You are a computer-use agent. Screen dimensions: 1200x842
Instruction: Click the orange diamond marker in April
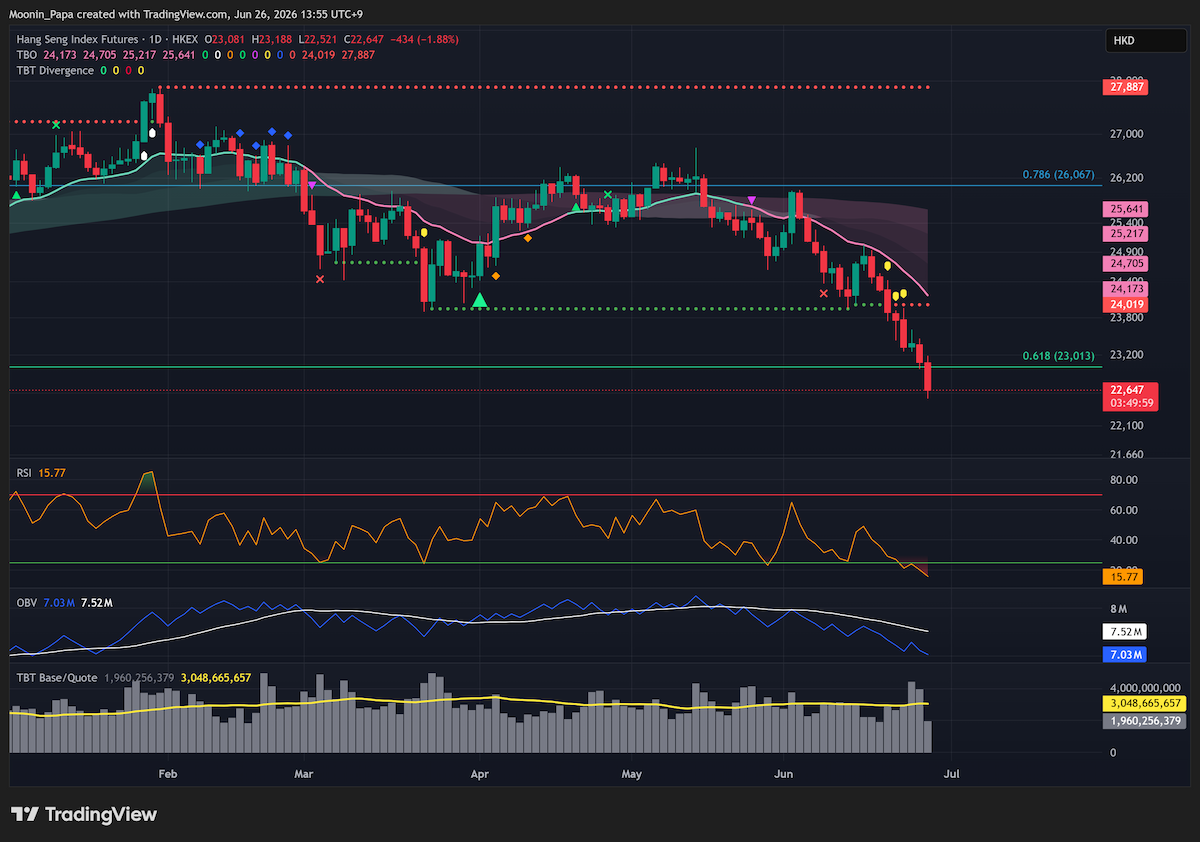[496, 275]
